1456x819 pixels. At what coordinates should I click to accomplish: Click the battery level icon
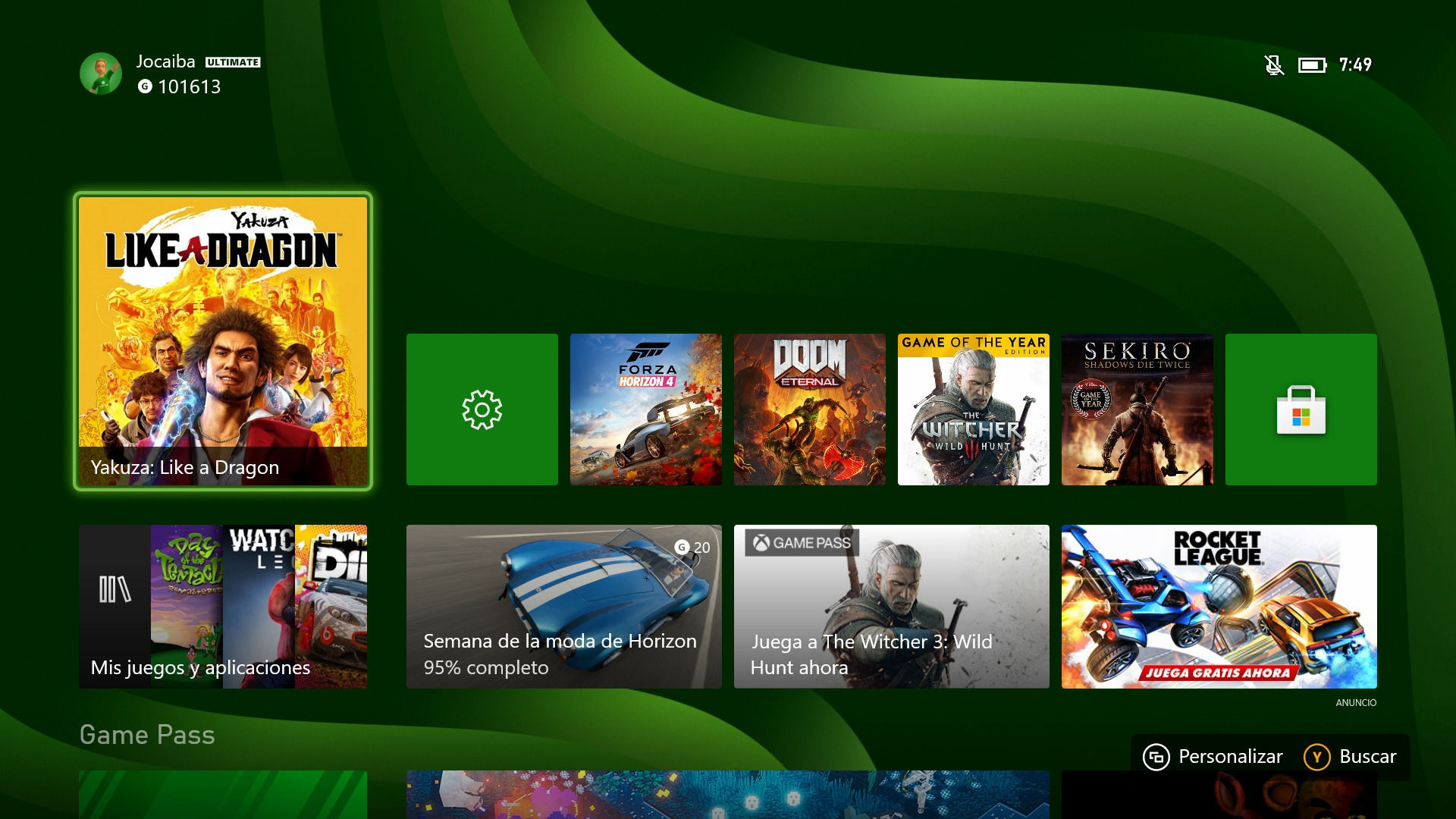(1312, 65)
